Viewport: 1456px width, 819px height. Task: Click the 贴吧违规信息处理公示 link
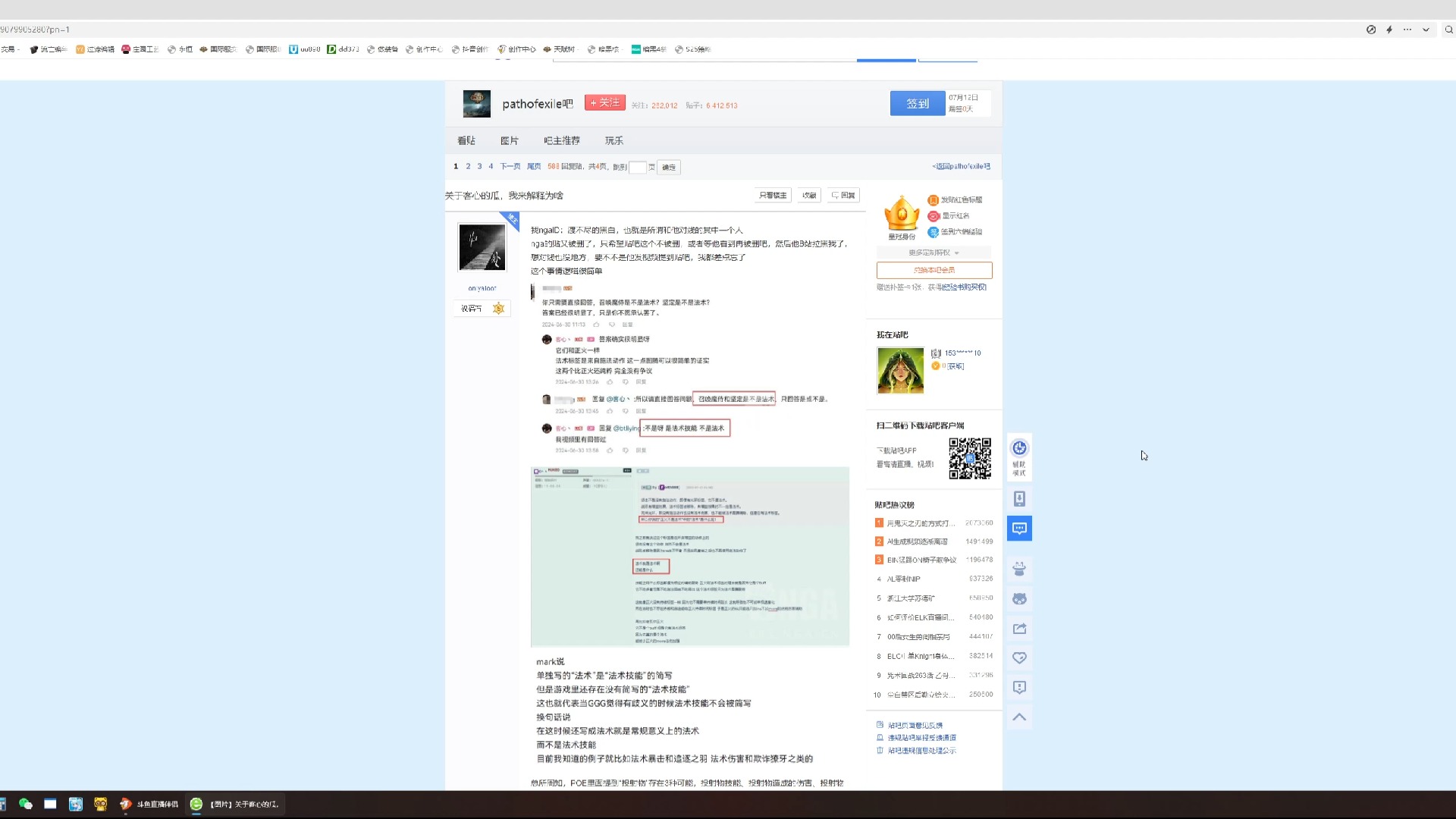click(x=921, y=751)
